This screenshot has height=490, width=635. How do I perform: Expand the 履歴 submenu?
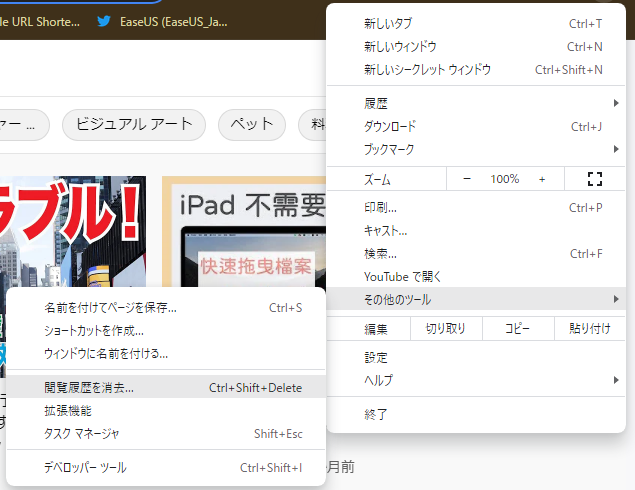coord(482,103)
